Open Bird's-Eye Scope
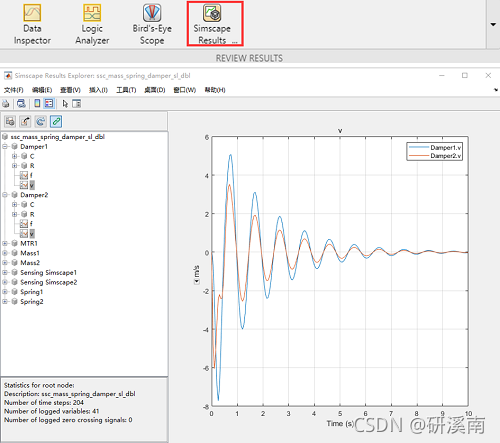This screenshot has height=443, width=500. [x=152, y=24]
